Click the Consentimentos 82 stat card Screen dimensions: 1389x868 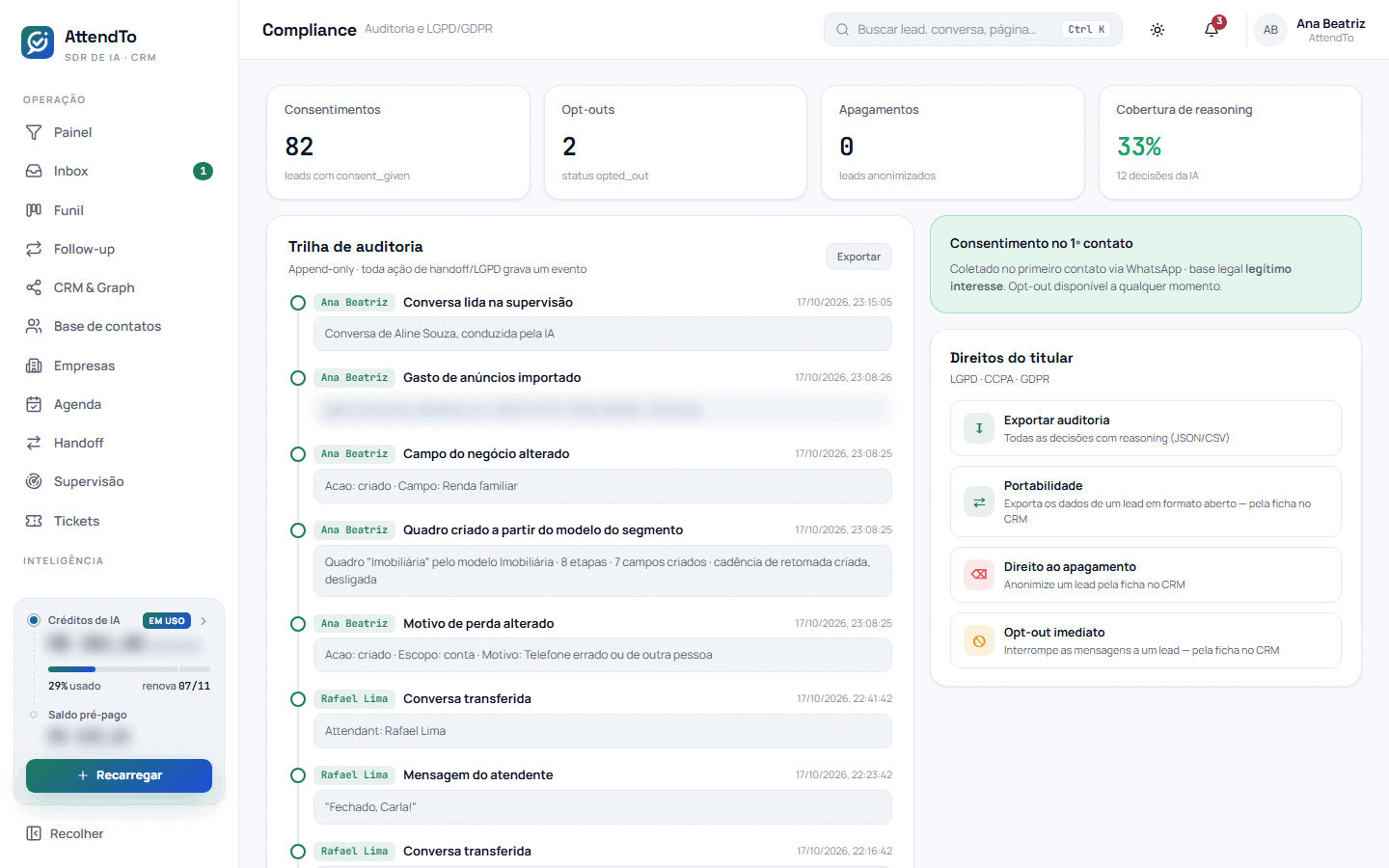click(398, 143)
